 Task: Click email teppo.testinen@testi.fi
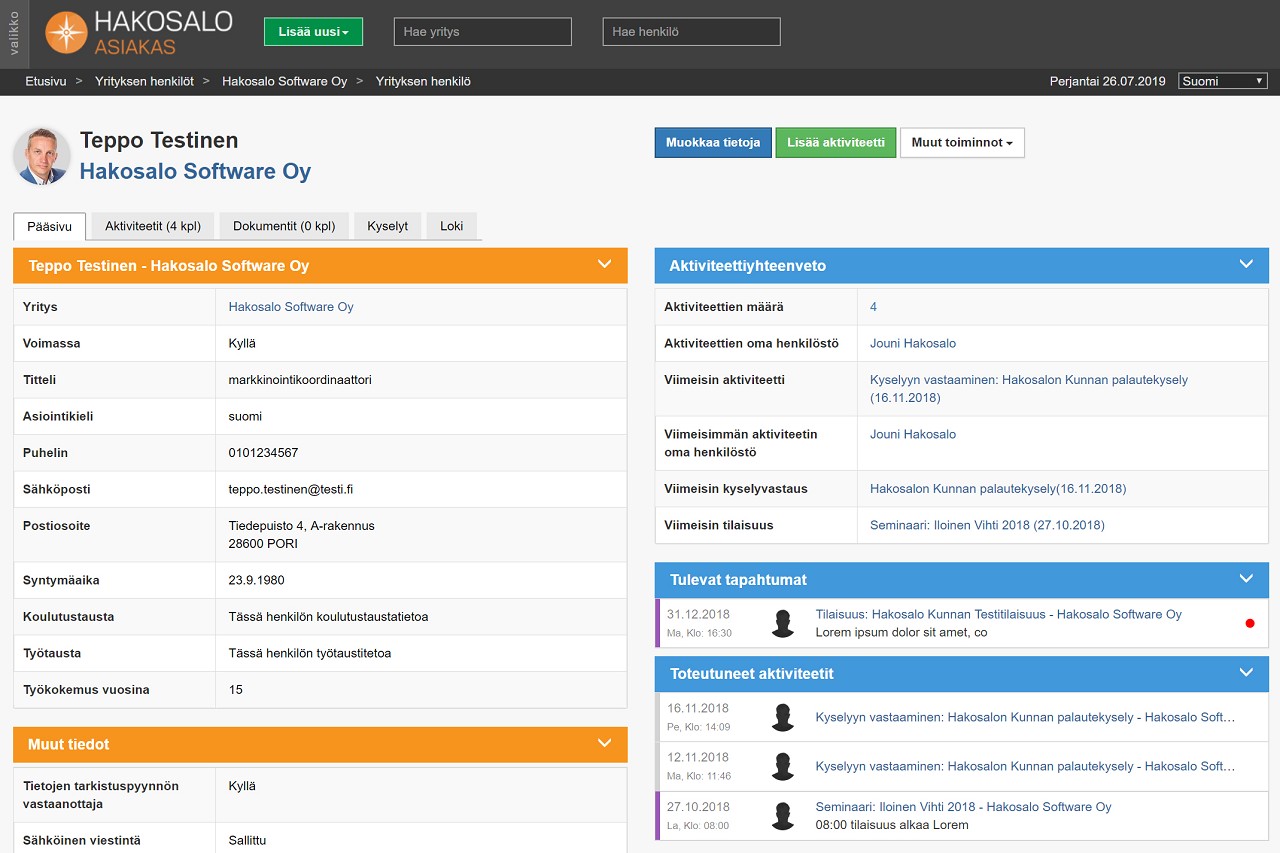(x=291, y=489)
